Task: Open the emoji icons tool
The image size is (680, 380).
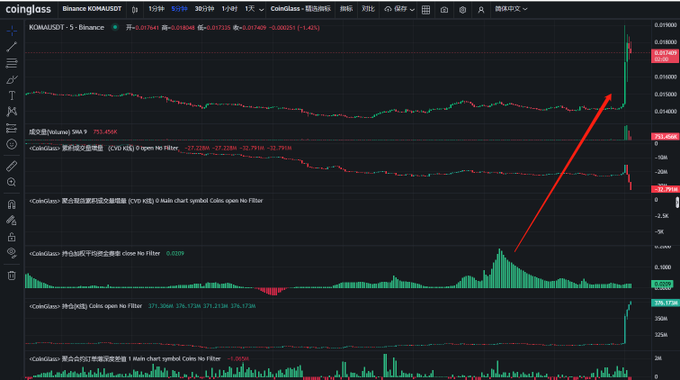Action: pyautogui.click(x=12, y=144)
